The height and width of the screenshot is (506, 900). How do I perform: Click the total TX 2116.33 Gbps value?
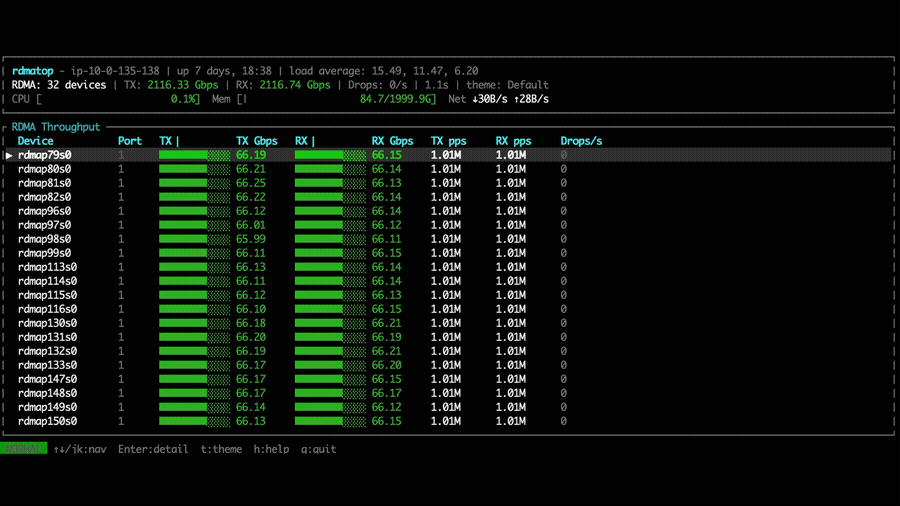click(183, 85)
